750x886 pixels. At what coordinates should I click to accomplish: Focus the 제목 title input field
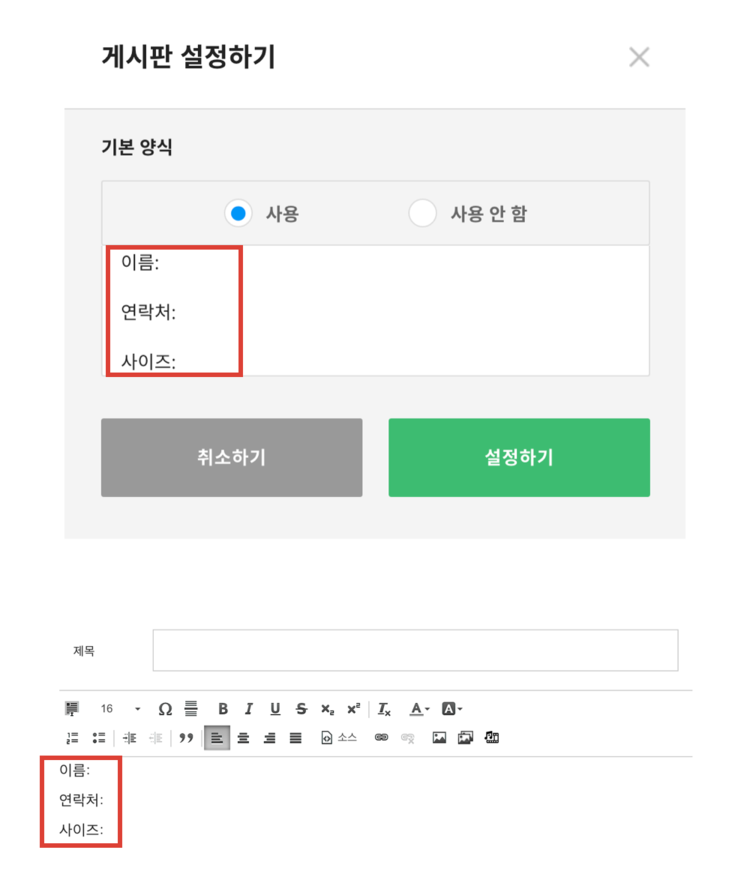coord(415,650)
